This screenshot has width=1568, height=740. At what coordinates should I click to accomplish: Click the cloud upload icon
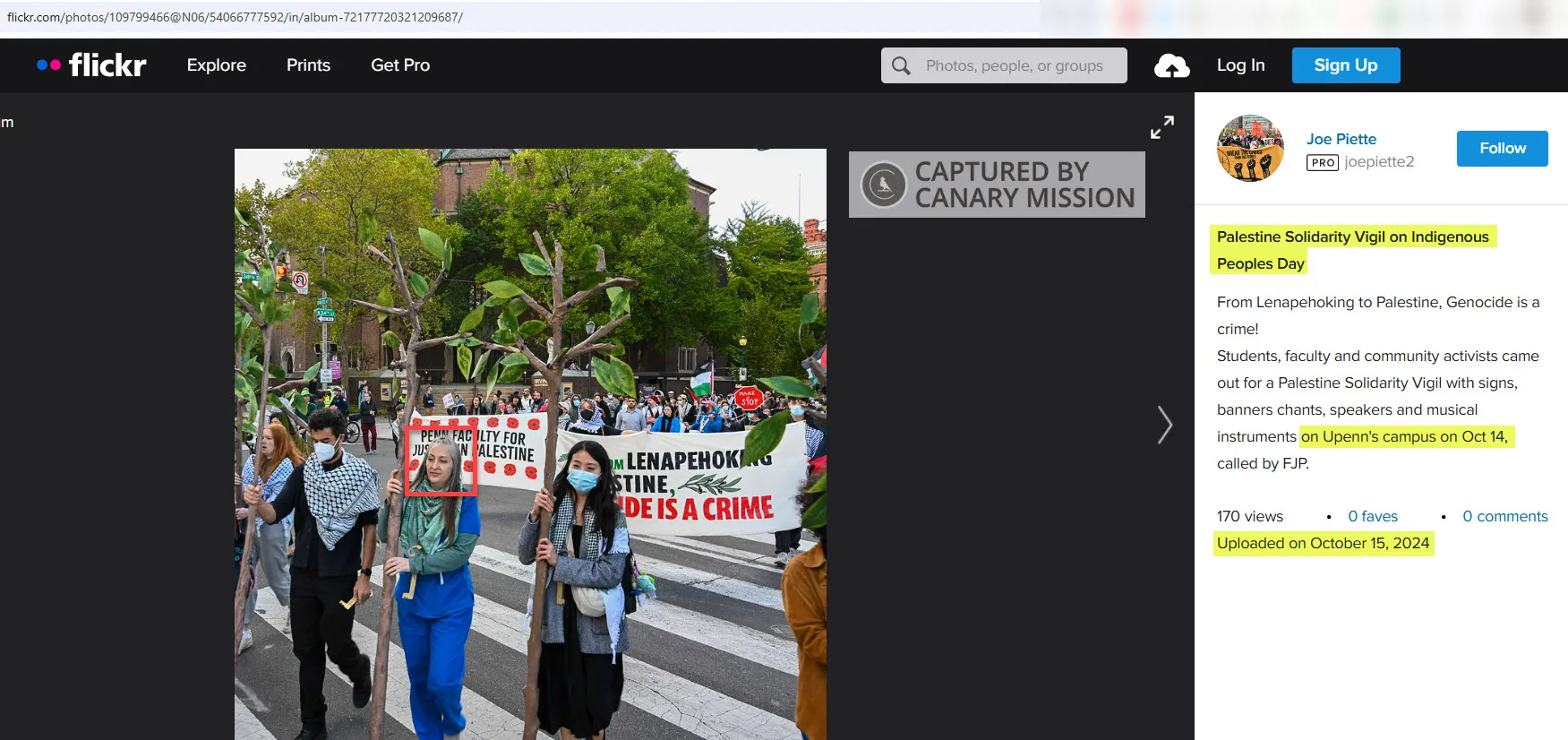[x=1171, y=65]
